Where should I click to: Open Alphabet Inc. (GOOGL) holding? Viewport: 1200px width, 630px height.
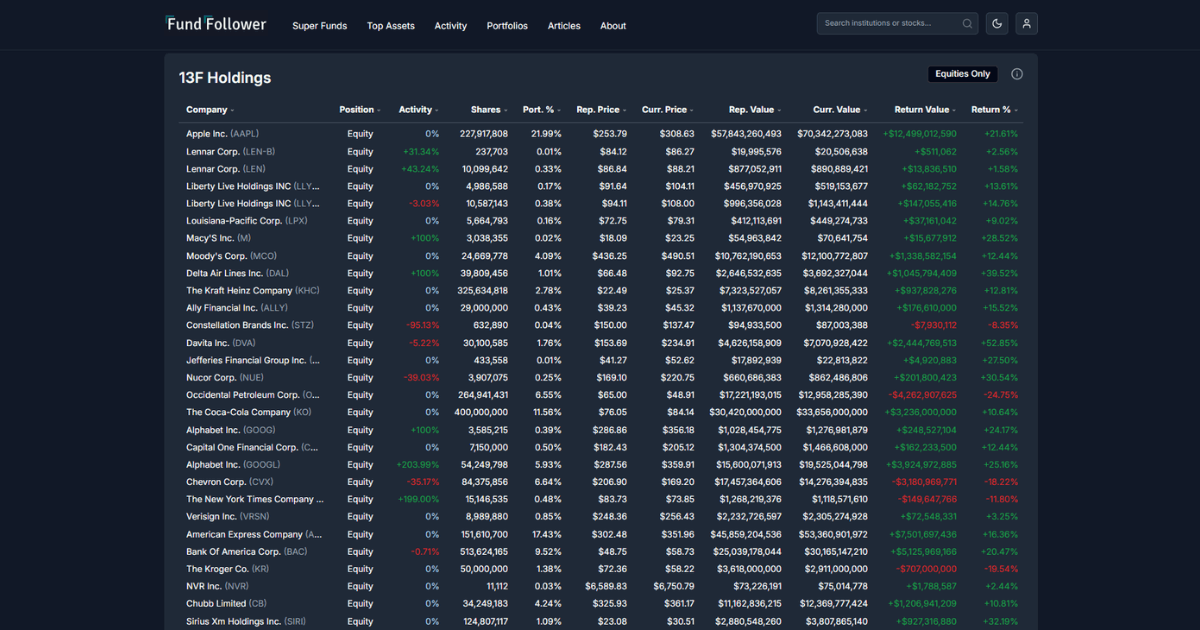click(x=233, y=465)
